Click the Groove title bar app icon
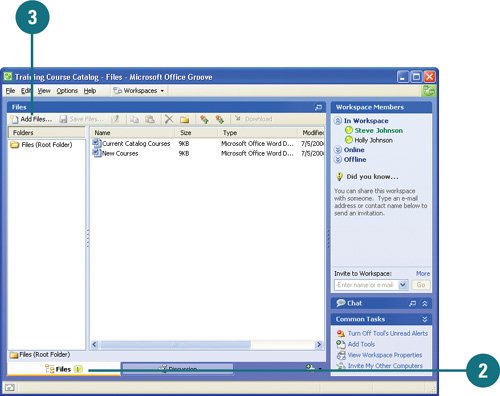 click(8, 77)
